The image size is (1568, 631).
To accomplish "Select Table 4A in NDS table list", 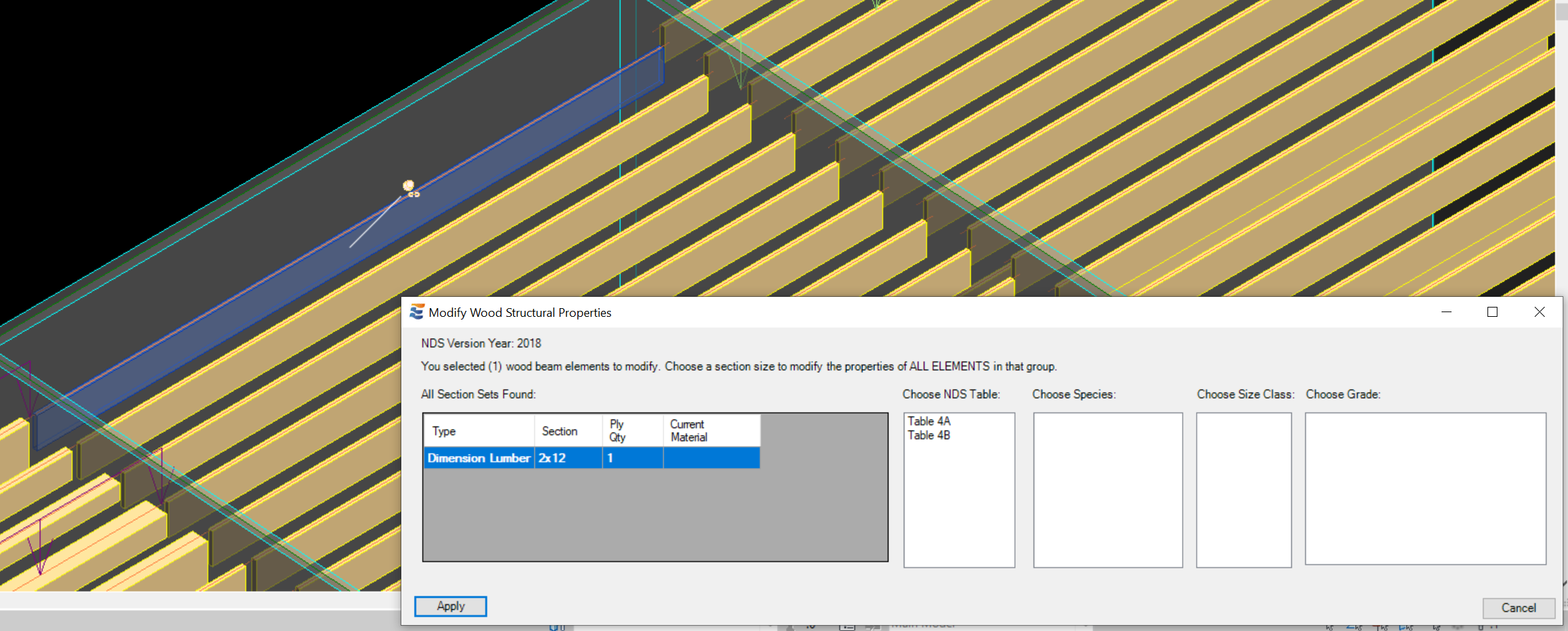I will click(x=929, y=421).
